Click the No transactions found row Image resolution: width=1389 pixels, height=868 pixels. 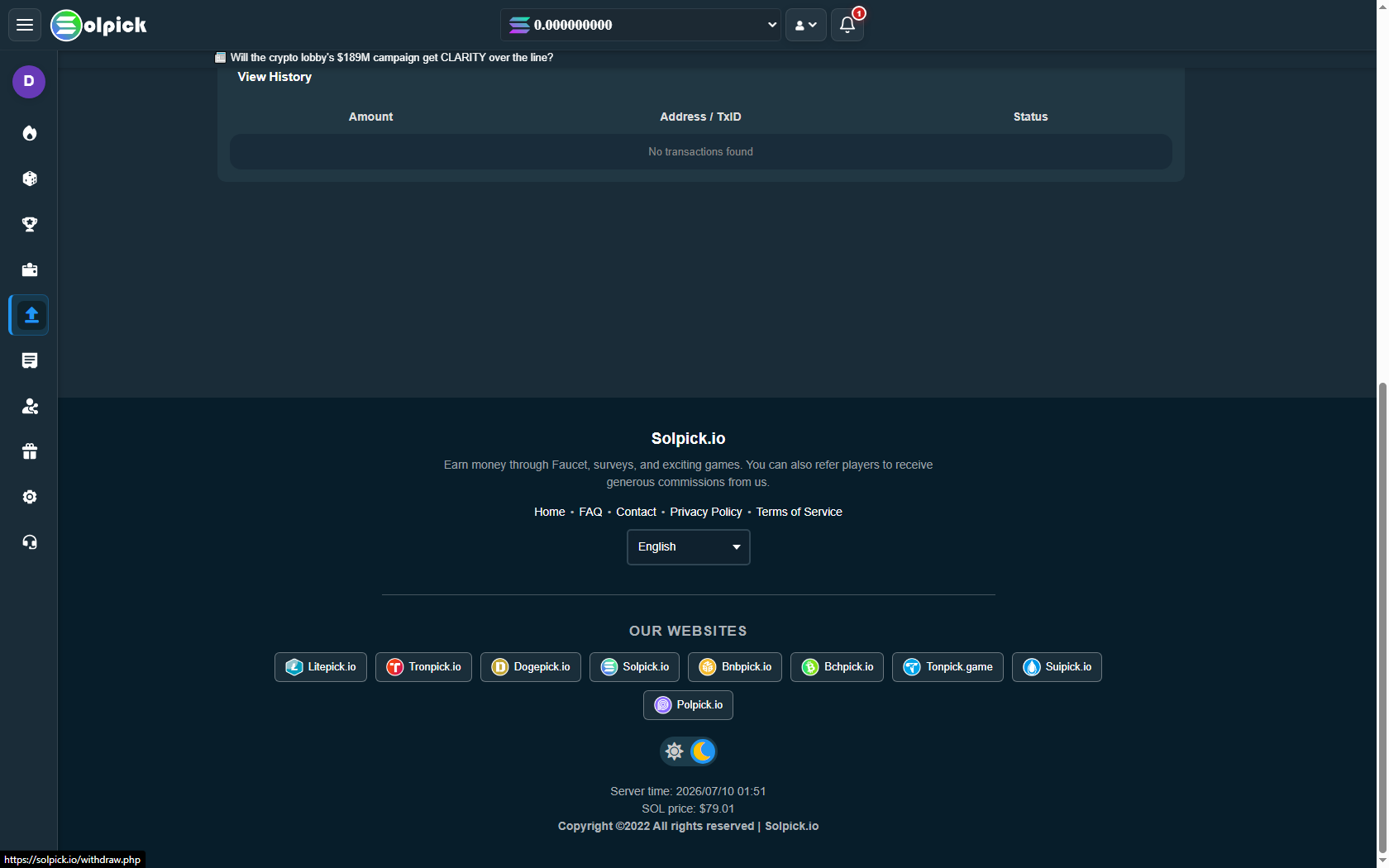tap(700, 152)
